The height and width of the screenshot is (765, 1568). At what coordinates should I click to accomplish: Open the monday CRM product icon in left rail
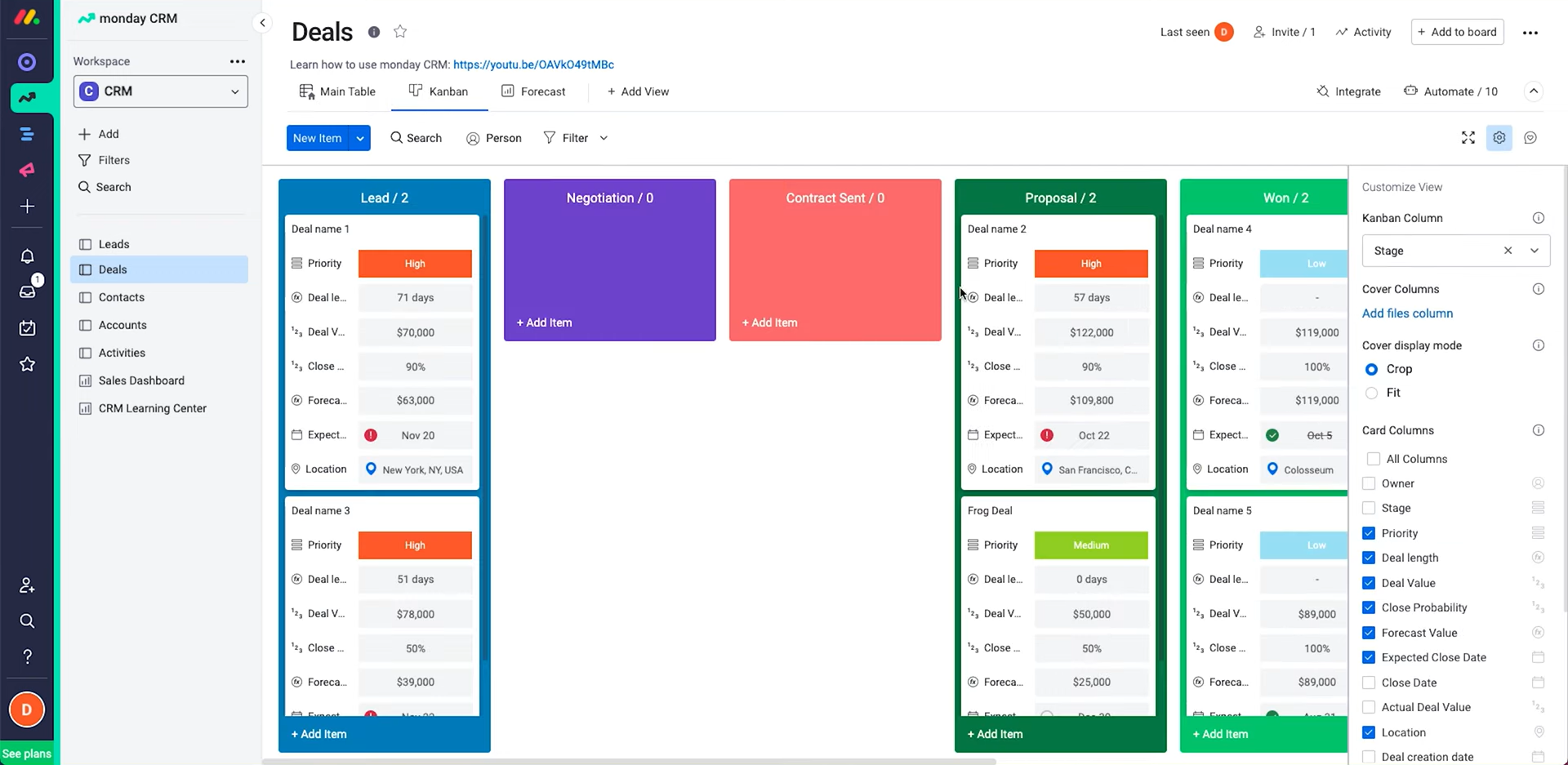(27, 97)
